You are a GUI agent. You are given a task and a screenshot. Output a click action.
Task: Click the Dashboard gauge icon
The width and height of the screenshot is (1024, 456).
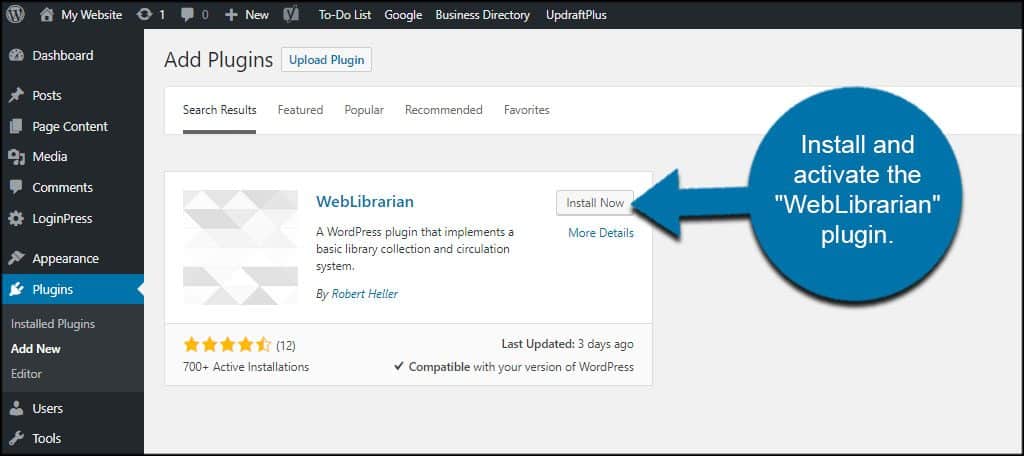[16, 56]
